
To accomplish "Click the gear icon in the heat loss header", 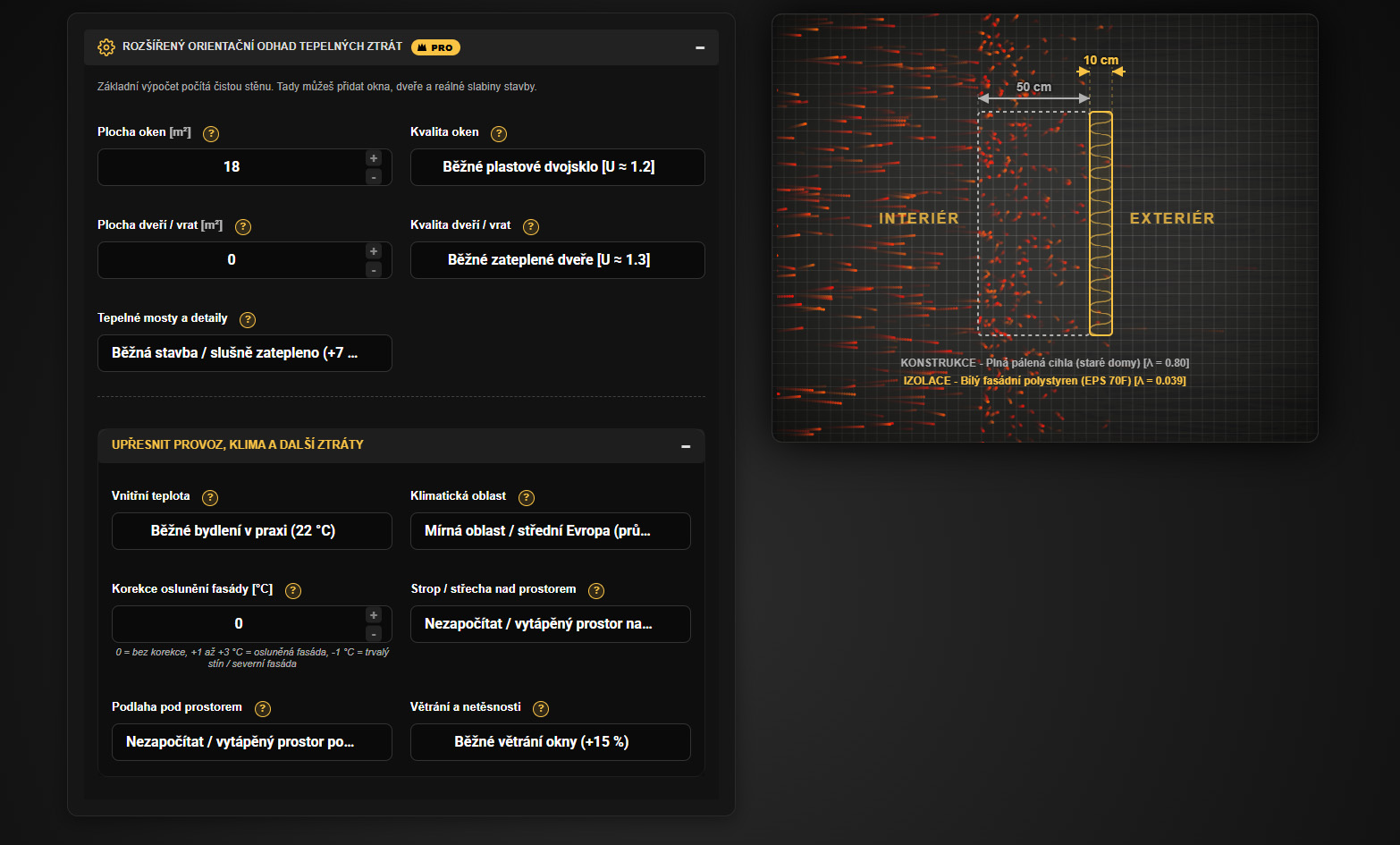I will point(105,47).
